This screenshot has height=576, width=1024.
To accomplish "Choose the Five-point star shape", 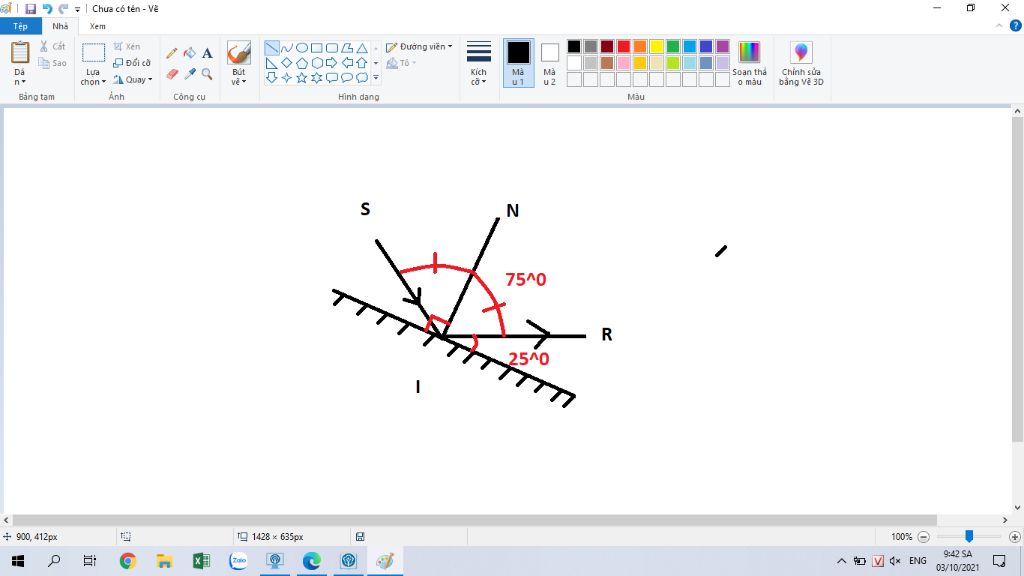I will point(302,78).
